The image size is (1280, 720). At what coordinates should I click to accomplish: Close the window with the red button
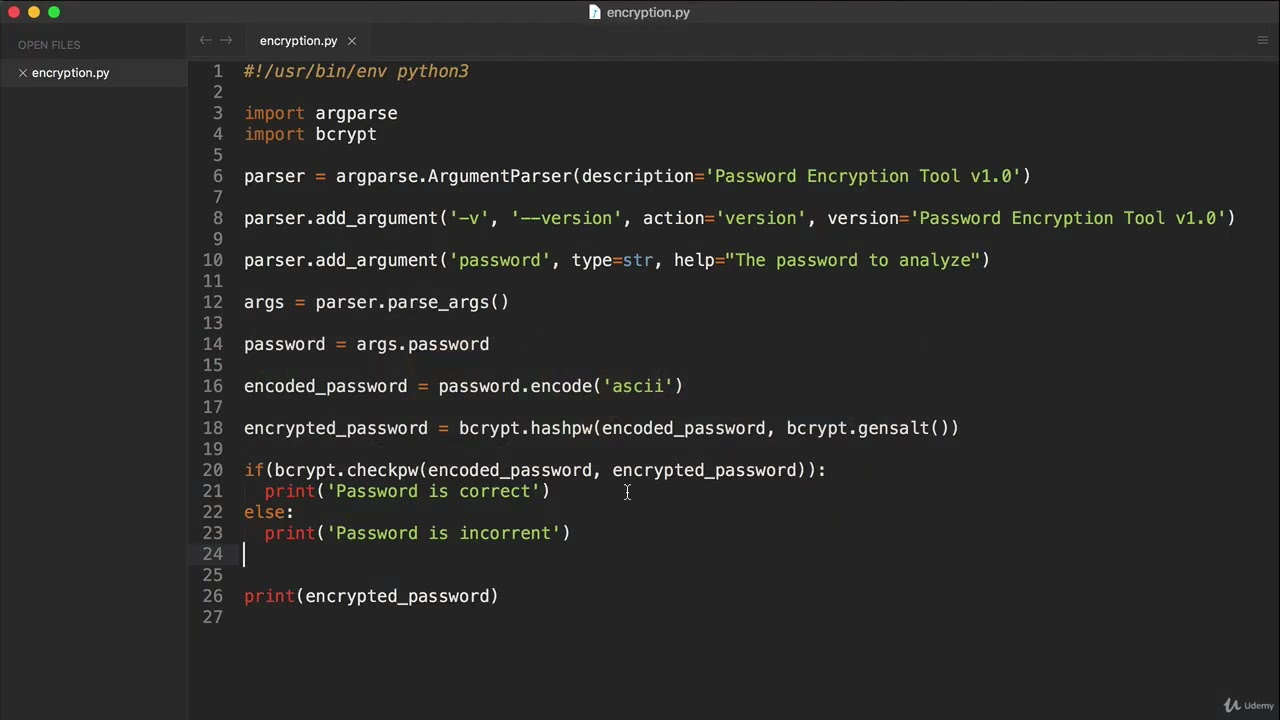click(14, 12)
